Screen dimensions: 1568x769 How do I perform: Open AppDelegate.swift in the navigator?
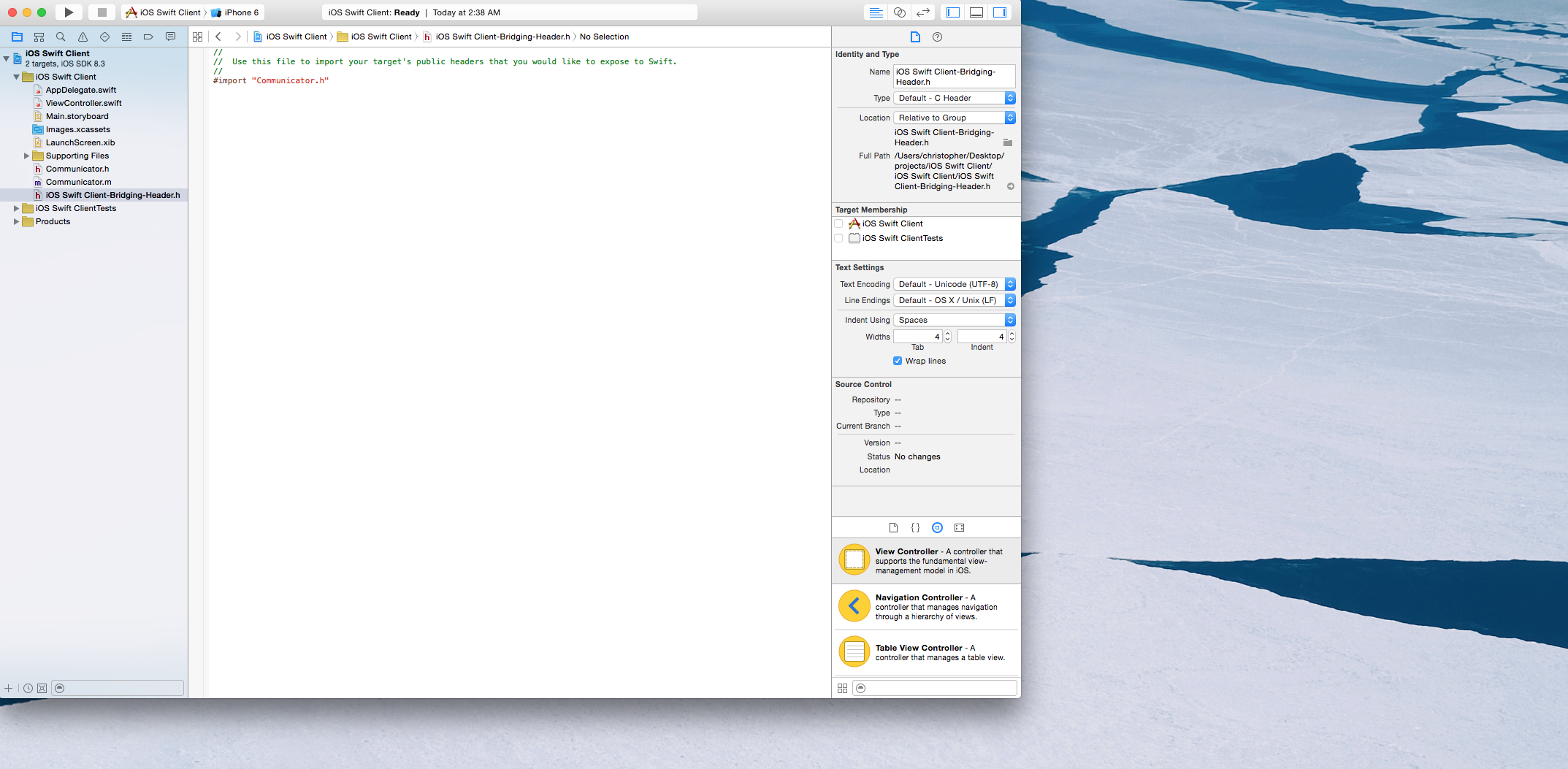click(81, 90)
